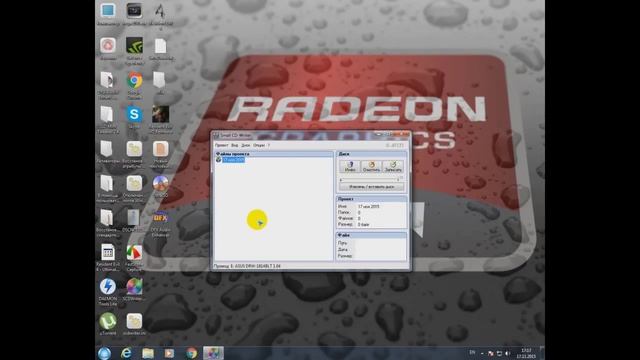Click the taskbar clock
This screenshot has height=360, width=640.
click(527, 353)
